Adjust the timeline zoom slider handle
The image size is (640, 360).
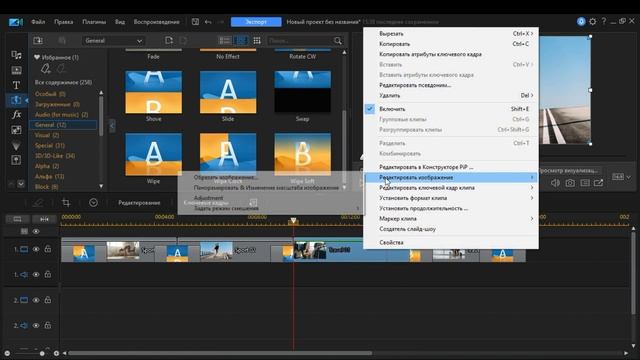(42, 353)
